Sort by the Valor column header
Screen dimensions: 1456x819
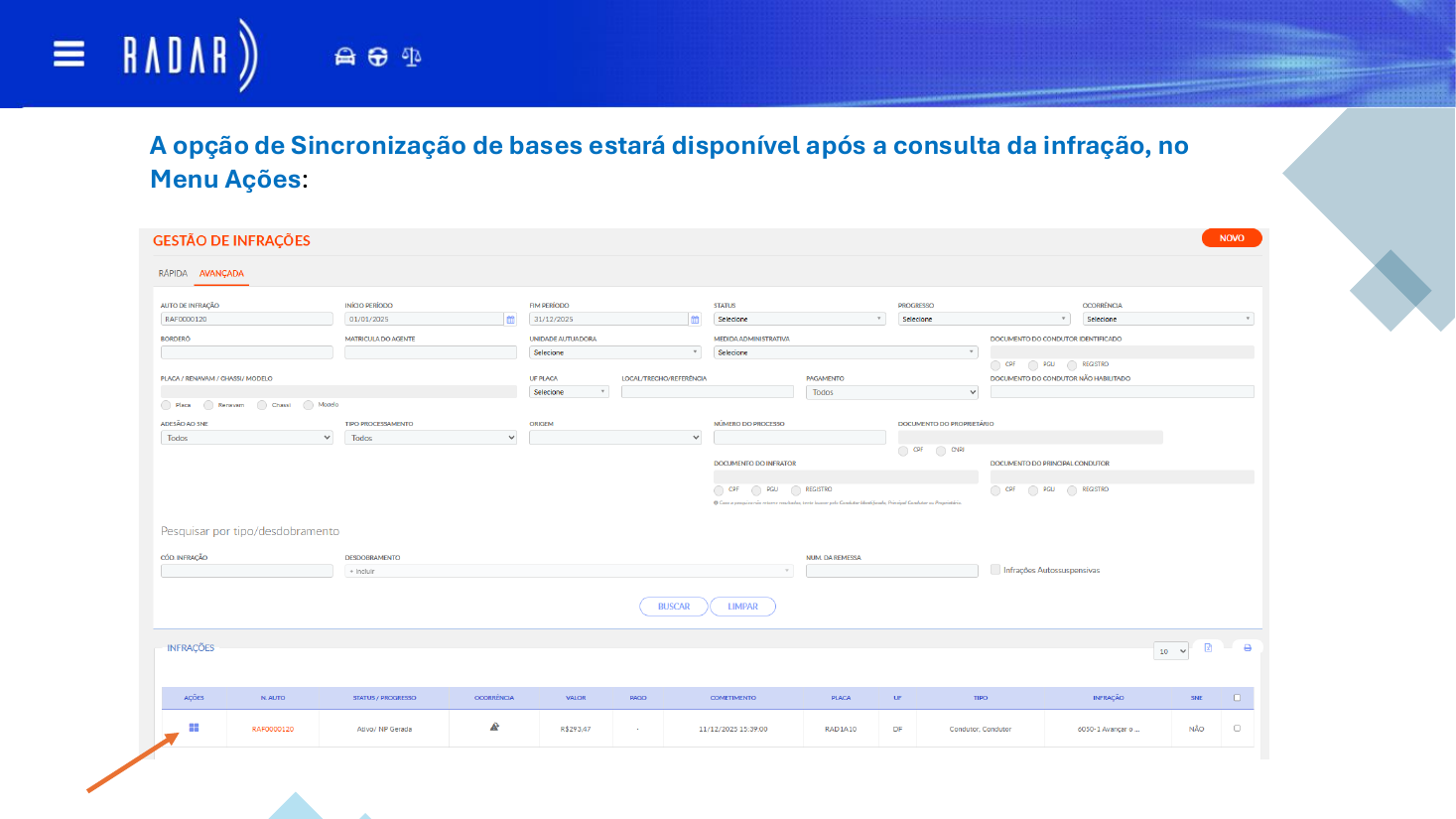(576, 698)
